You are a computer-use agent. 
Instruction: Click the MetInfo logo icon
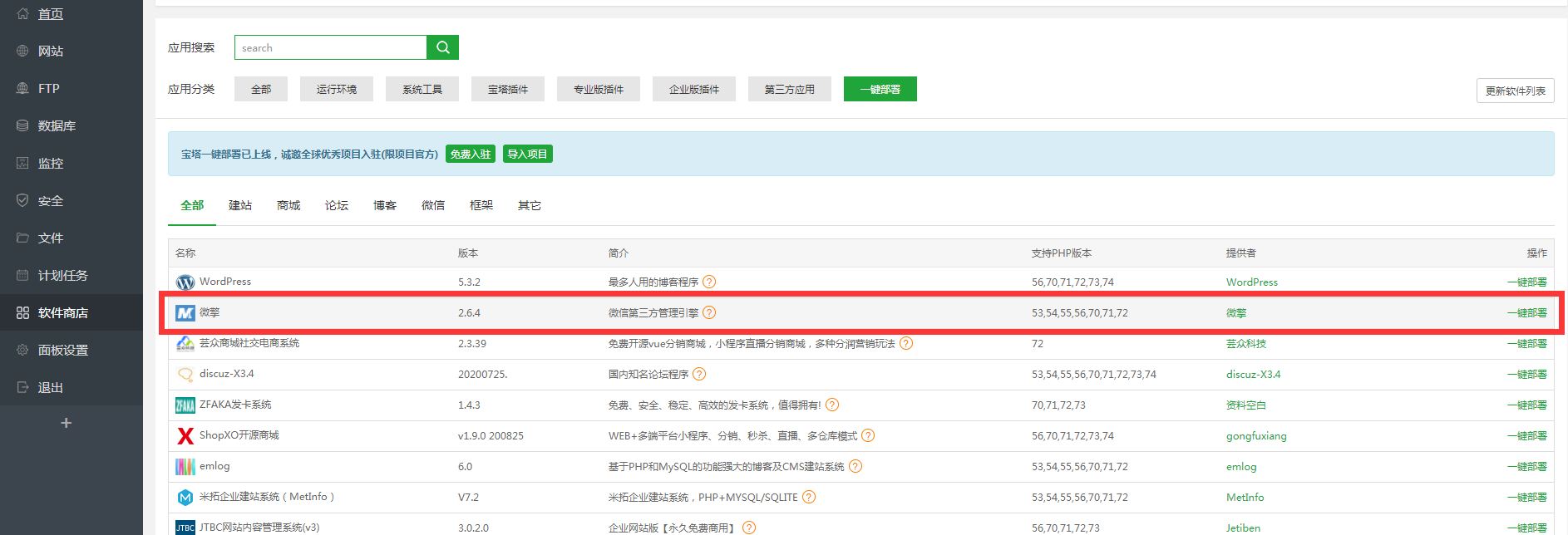[x=185, y=498]
